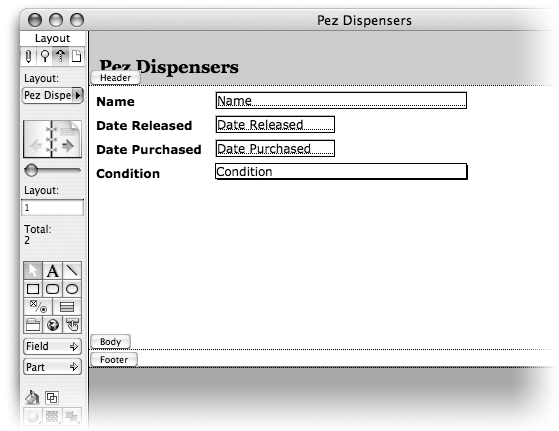Select the bold Date Purchased label
The width and height of the screenshot is (559, 431).
tap(149, 149)
